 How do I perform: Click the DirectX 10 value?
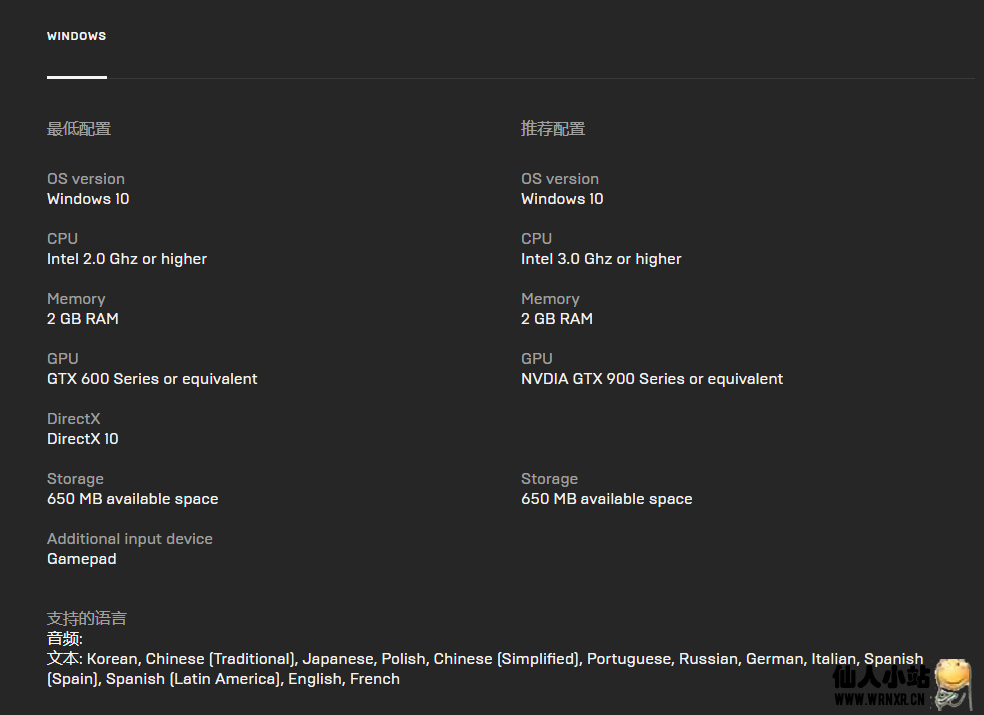click(x=82, y=439)
